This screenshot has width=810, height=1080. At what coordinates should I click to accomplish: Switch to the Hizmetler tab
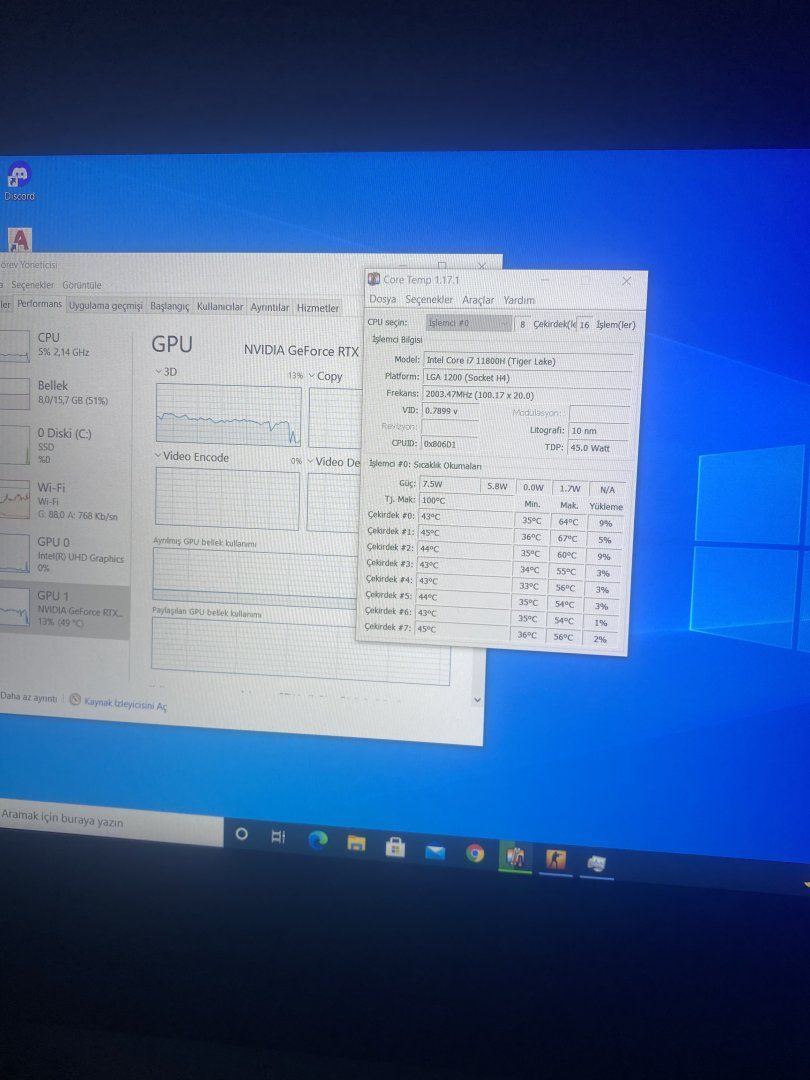(x=318, y=309)
